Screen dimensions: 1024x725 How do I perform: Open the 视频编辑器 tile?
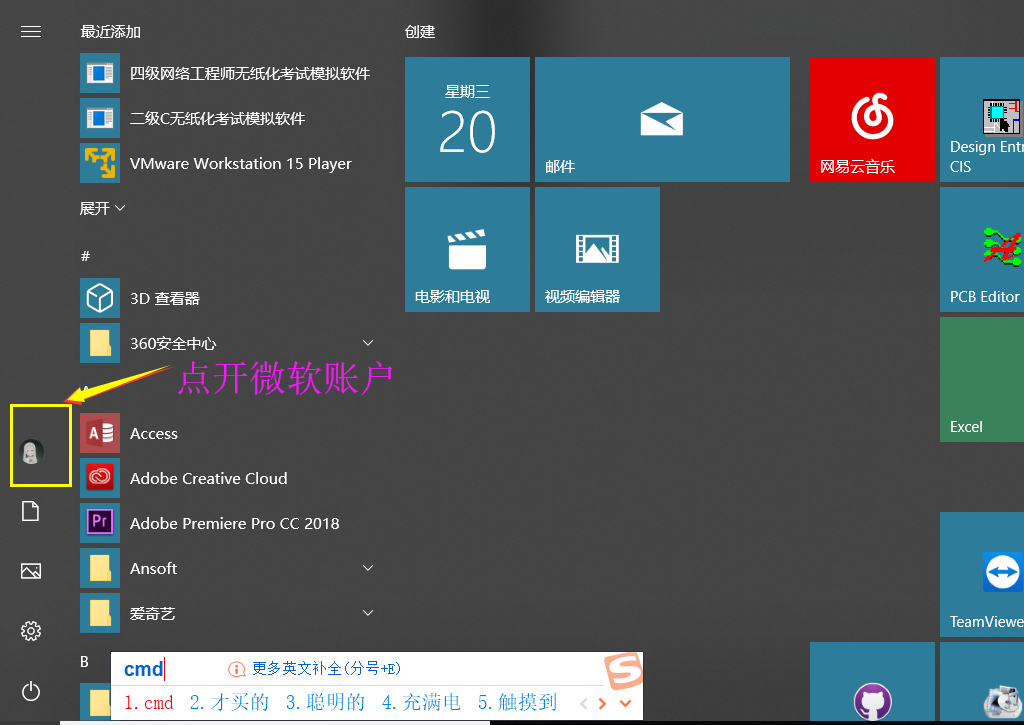(x=597, y=249)
